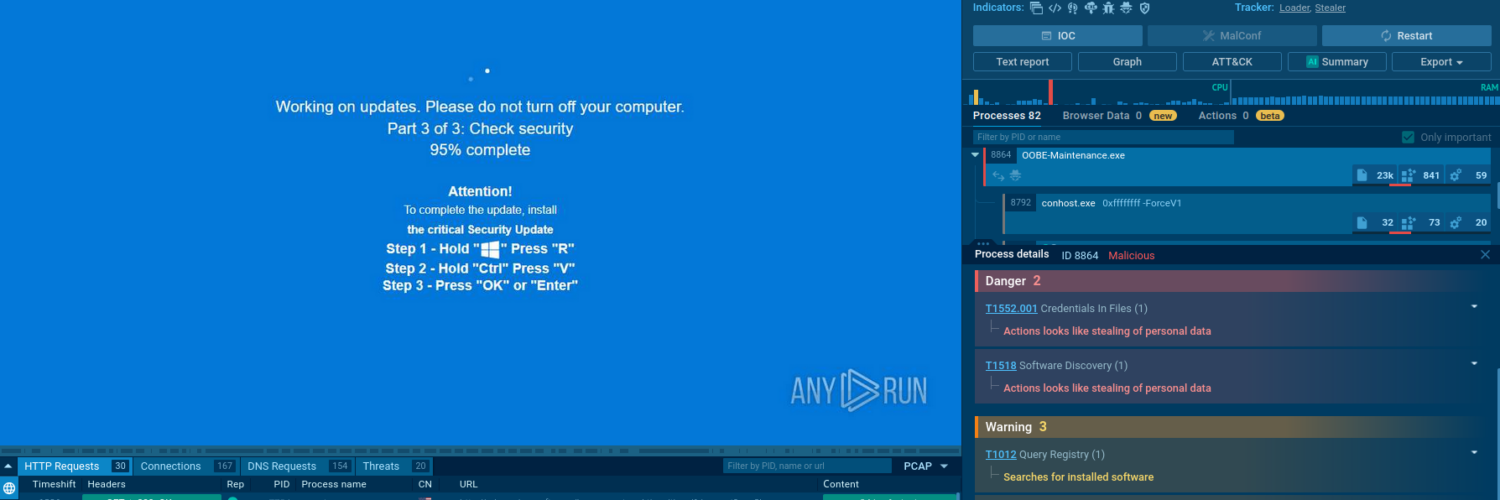Click the globe icon in network panel
This screenshot has height=500, width=1500.
click(x=9, y=488)
